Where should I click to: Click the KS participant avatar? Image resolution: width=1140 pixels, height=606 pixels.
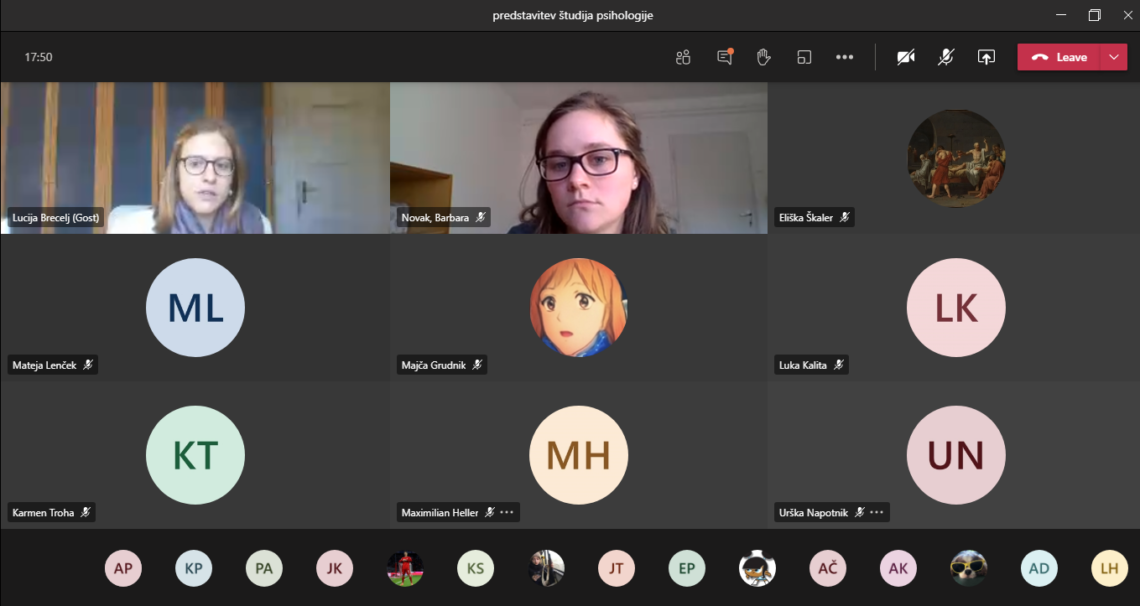(475, 568)
